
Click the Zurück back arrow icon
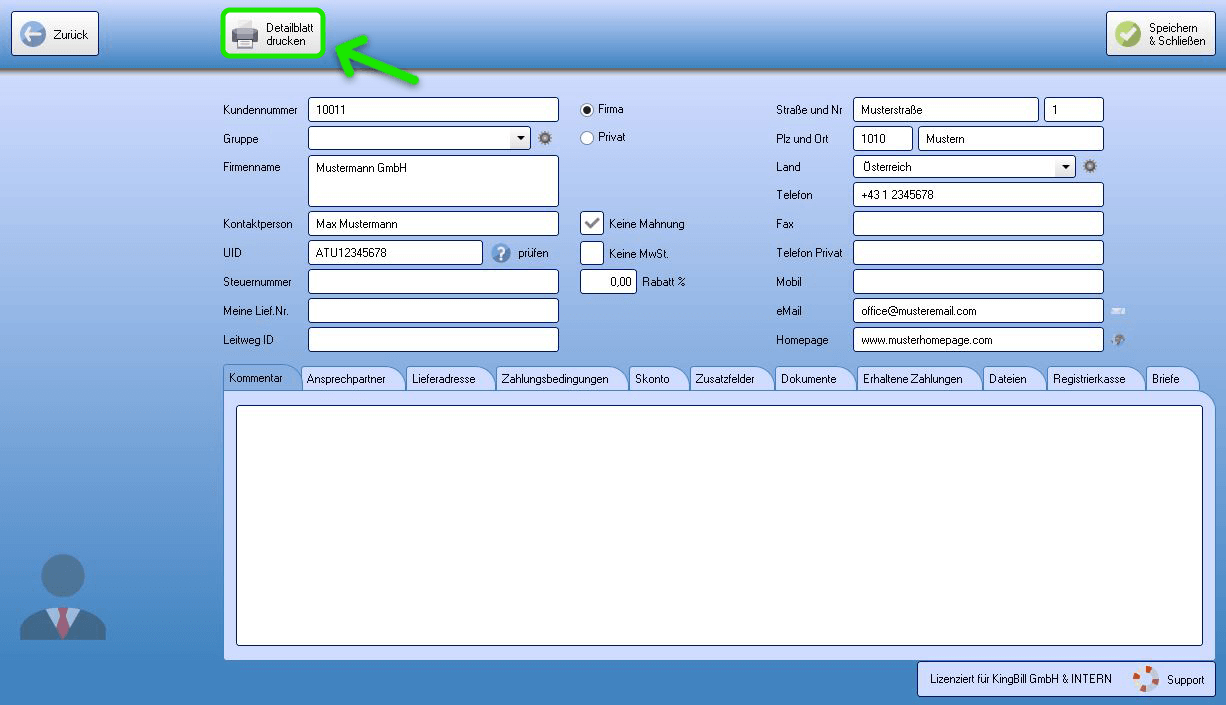click(33, 35)
